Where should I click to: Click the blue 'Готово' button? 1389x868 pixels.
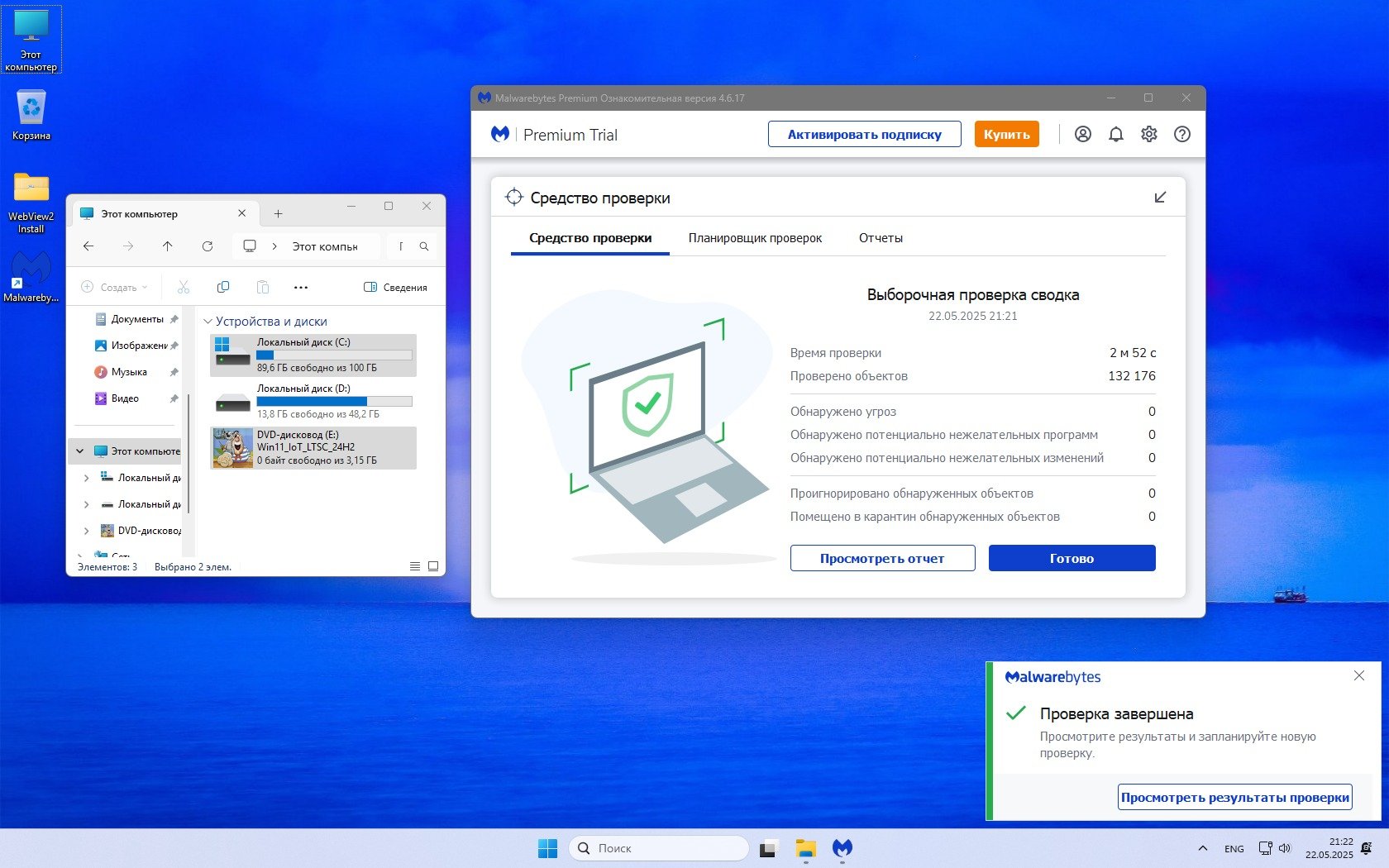(x=1072, y=558)
